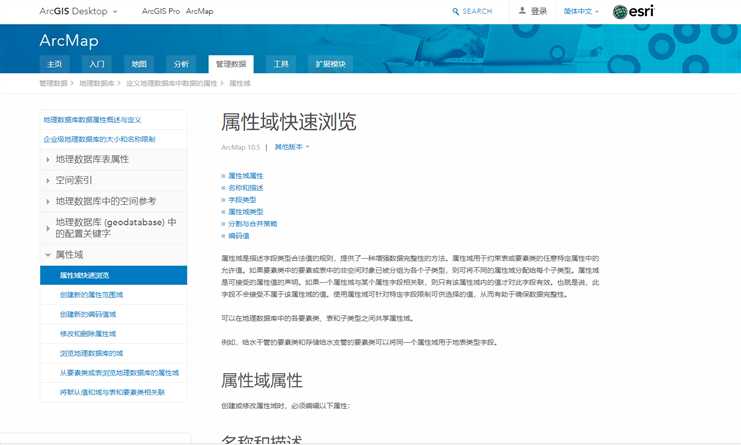
Task: Click the 登录 sign-in link
Action: 539,11
